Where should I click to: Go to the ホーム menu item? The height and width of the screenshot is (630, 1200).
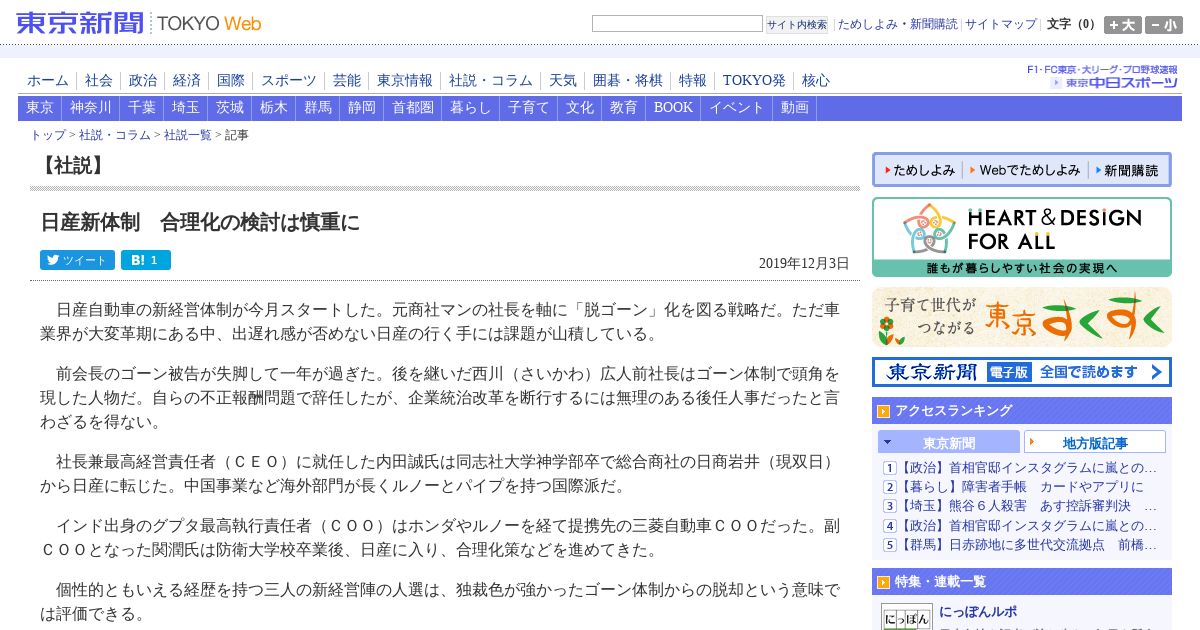coord(48,80)
